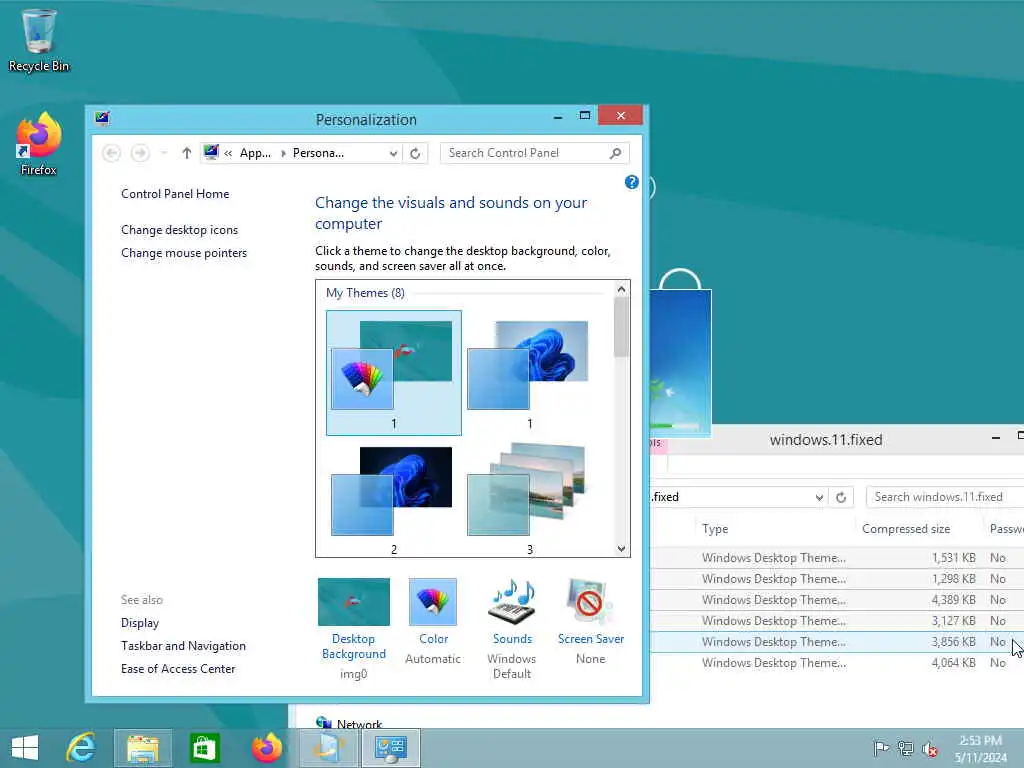Click themes list scrollbar thumb
This screenshot has width=1024, height=768.
click(x=622, y=327)
